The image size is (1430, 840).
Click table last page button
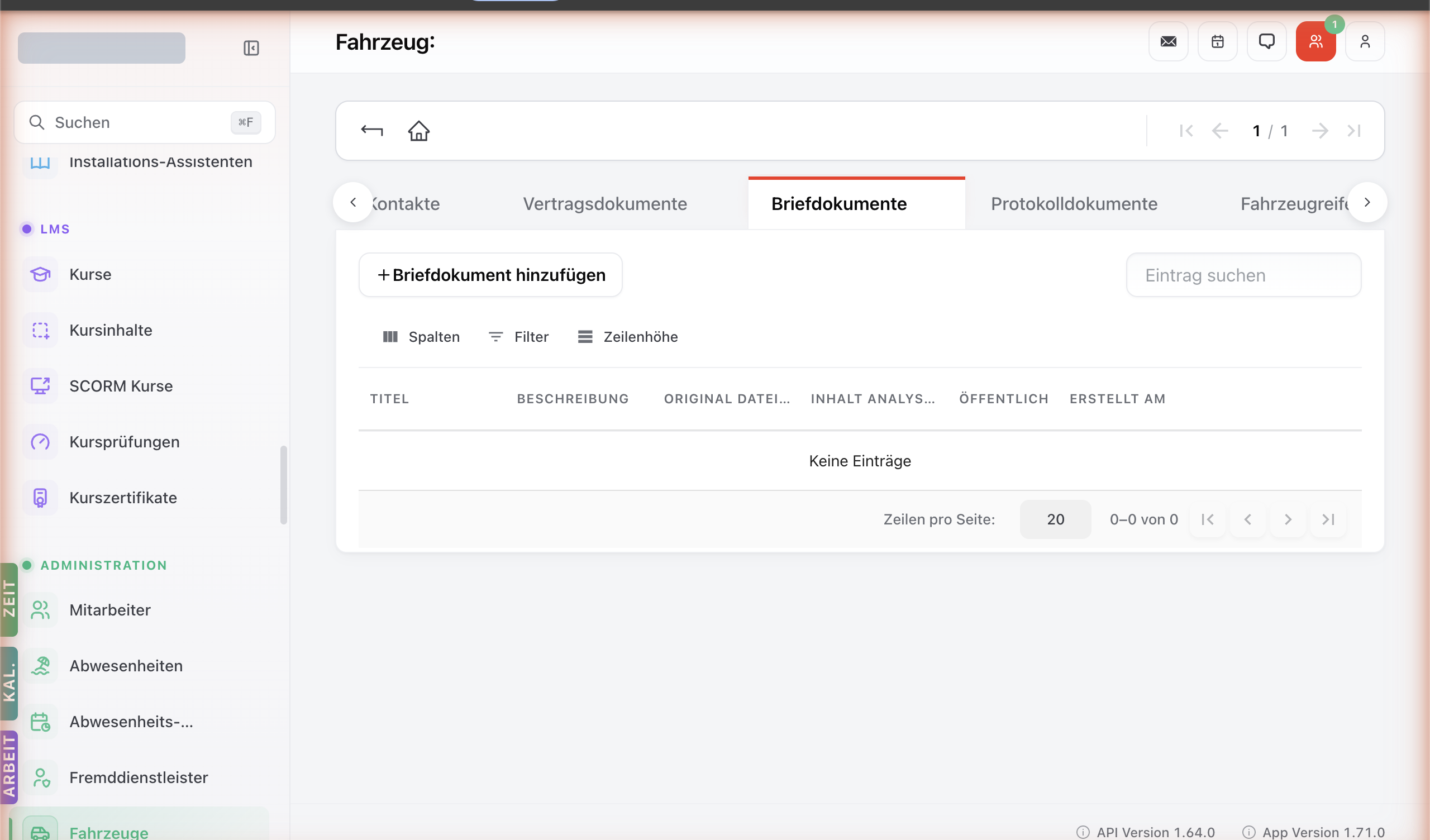1328,519
